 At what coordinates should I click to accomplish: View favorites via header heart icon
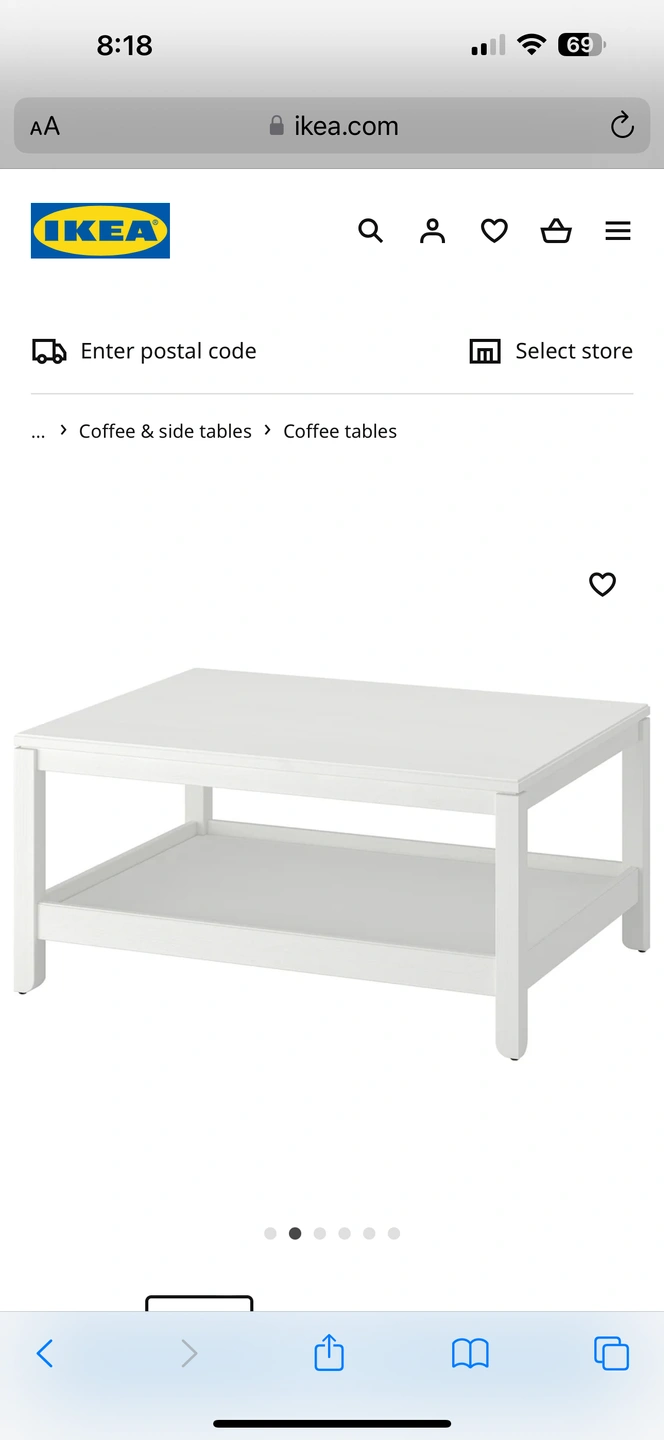point(494,231)
